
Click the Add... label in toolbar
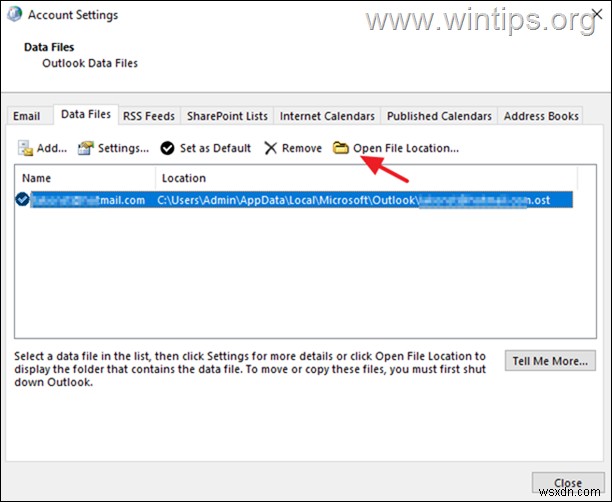coord(52,148)
